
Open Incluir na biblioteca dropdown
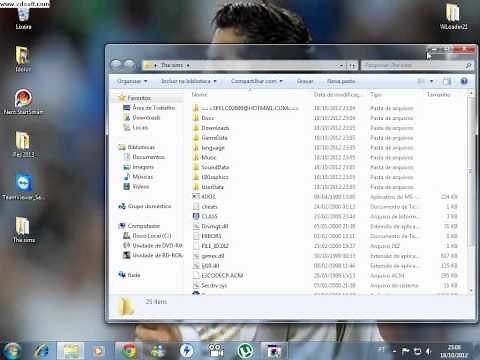189,81
